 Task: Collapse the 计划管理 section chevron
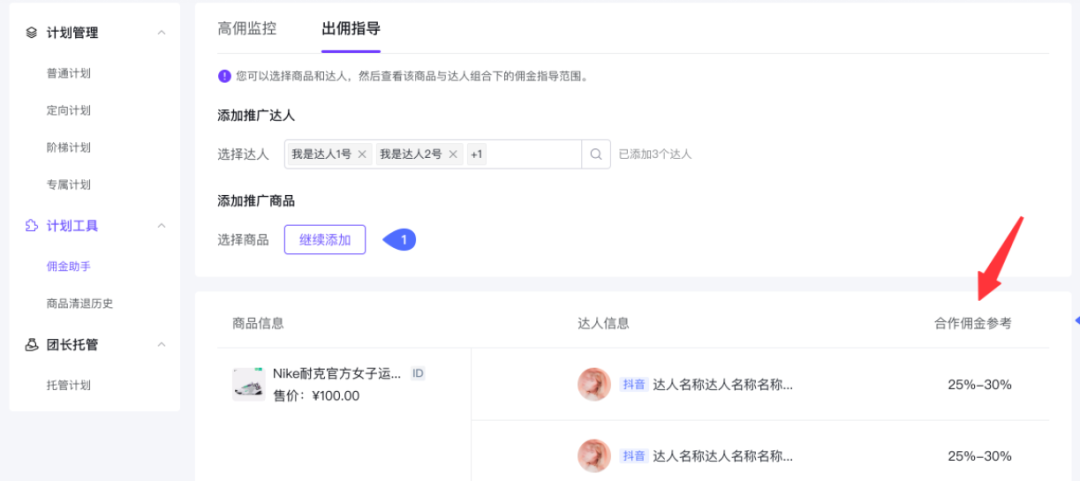[x=161, y=33]
